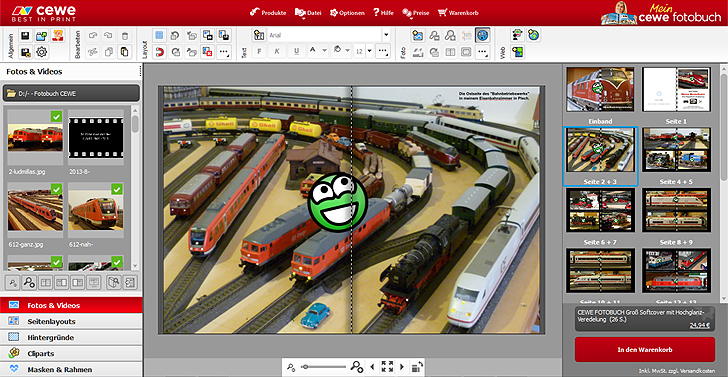Open the Seitenlayouts panel

click(x=71, y=321)
